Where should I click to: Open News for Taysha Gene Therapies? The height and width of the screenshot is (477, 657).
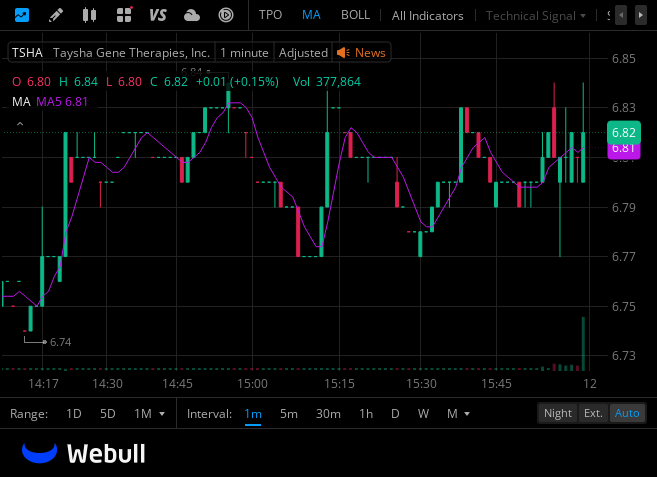(x=370, y=53)
